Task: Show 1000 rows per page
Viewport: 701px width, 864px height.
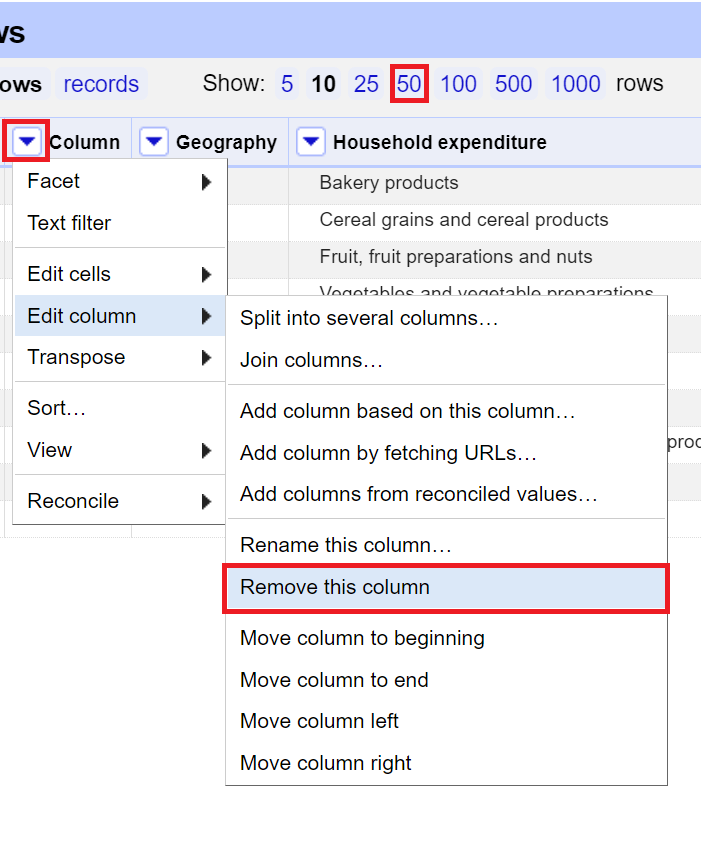Action: 575,85
